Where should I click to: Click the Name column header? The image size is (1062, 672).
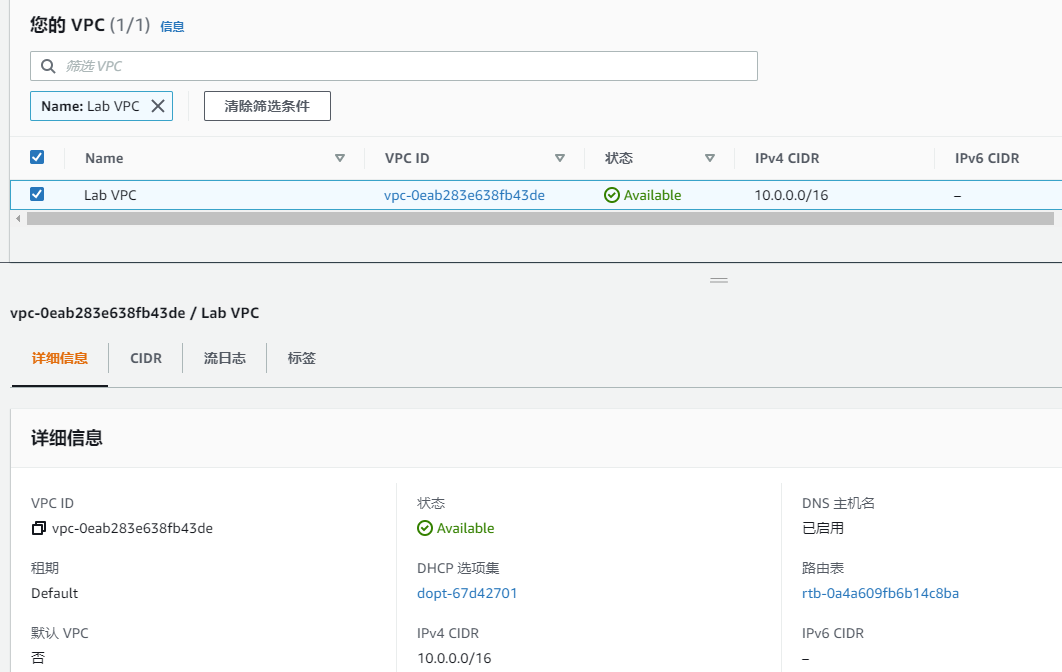coord(104,158)
